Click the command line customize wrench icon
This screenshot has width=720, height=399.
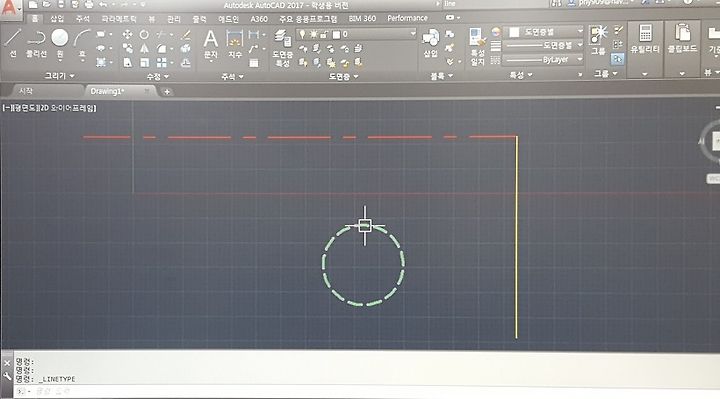point(7,376)
